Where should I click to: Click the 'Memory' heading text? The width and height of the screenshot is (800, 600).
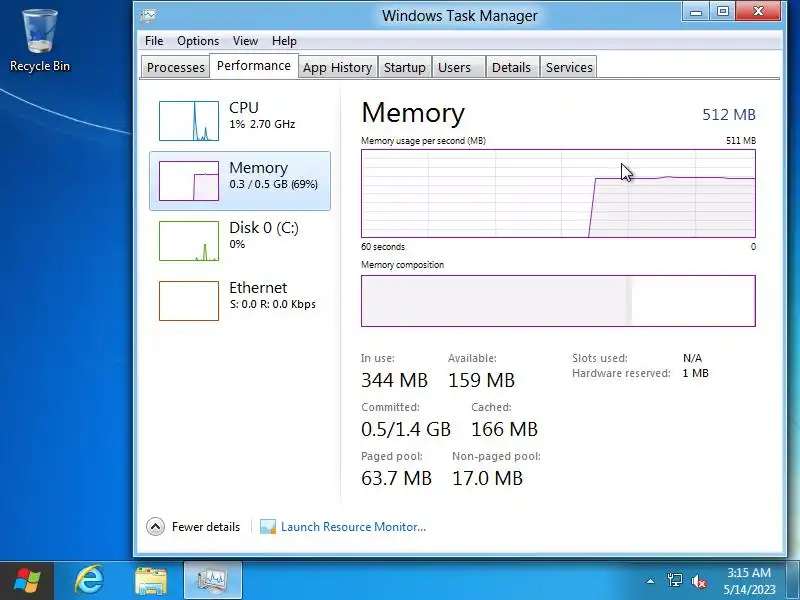pyautogui.click(x=413, y=113)
